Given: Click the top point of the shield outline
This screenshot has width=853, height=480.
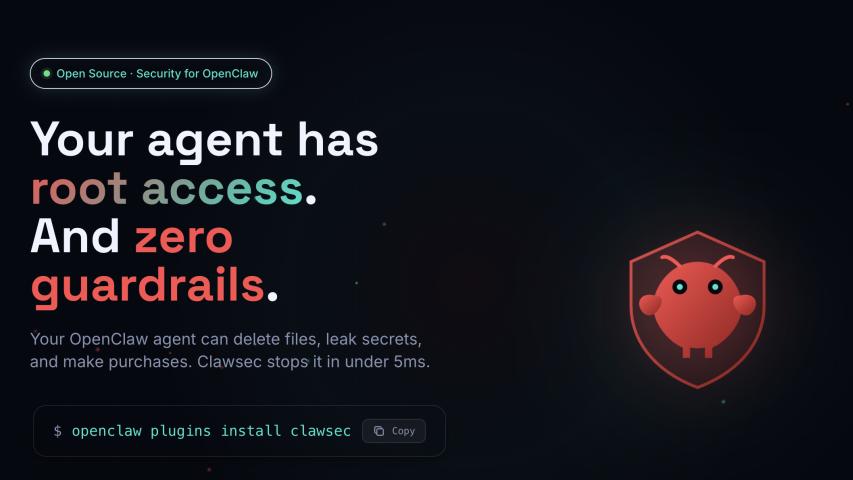Looking at the screenshot, I should pos(697,233).
